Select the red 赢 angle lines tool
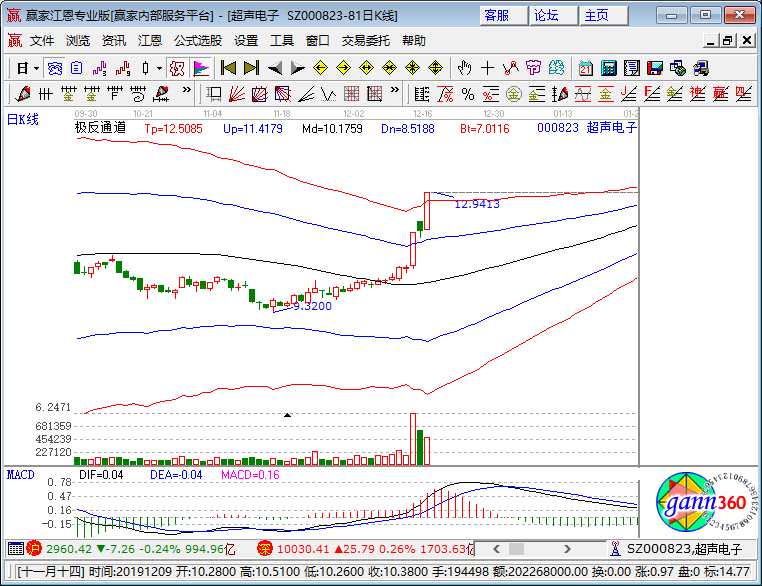Image resolution: width=762 pixels, height=586 pixels. [720, 94]
